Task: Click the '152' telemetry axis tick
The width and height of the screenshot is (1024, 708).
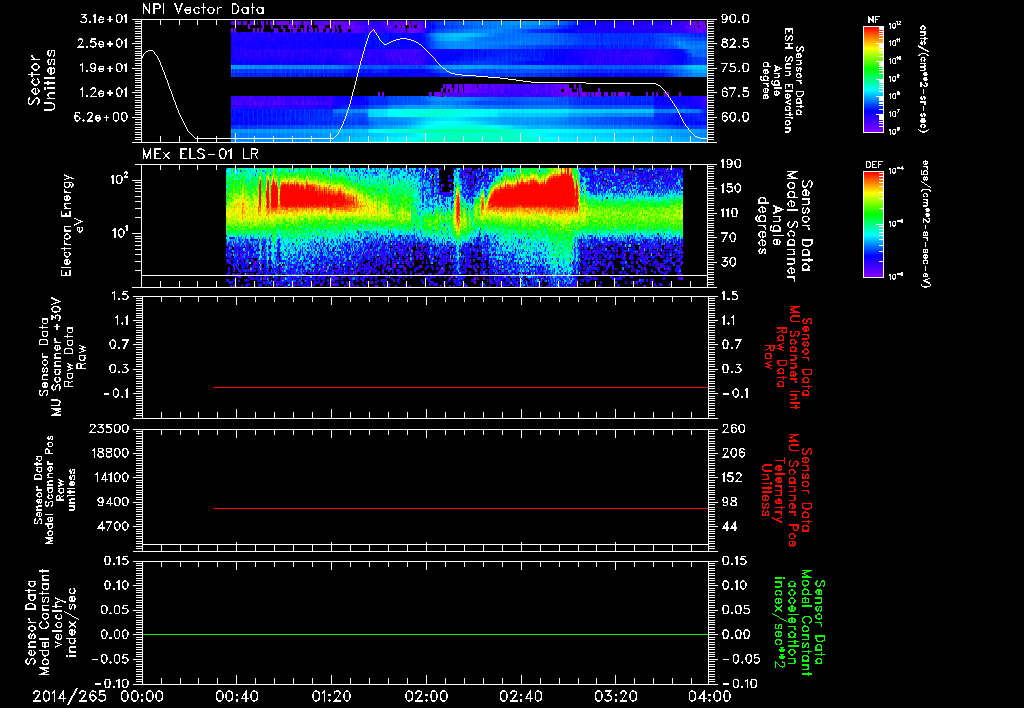Action: pos(733,477)
